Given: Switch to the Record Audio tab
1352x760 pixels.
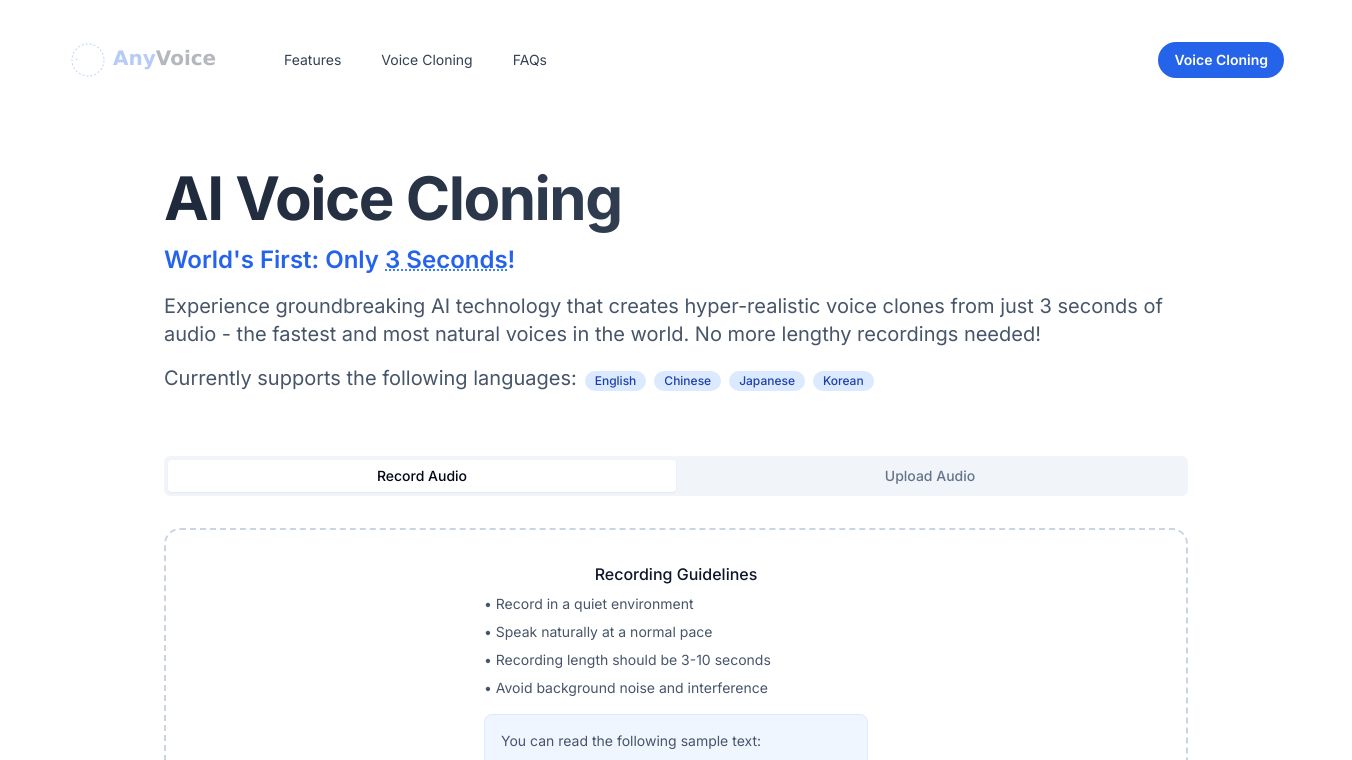Looking at the screenshot, I should point(421,476).
